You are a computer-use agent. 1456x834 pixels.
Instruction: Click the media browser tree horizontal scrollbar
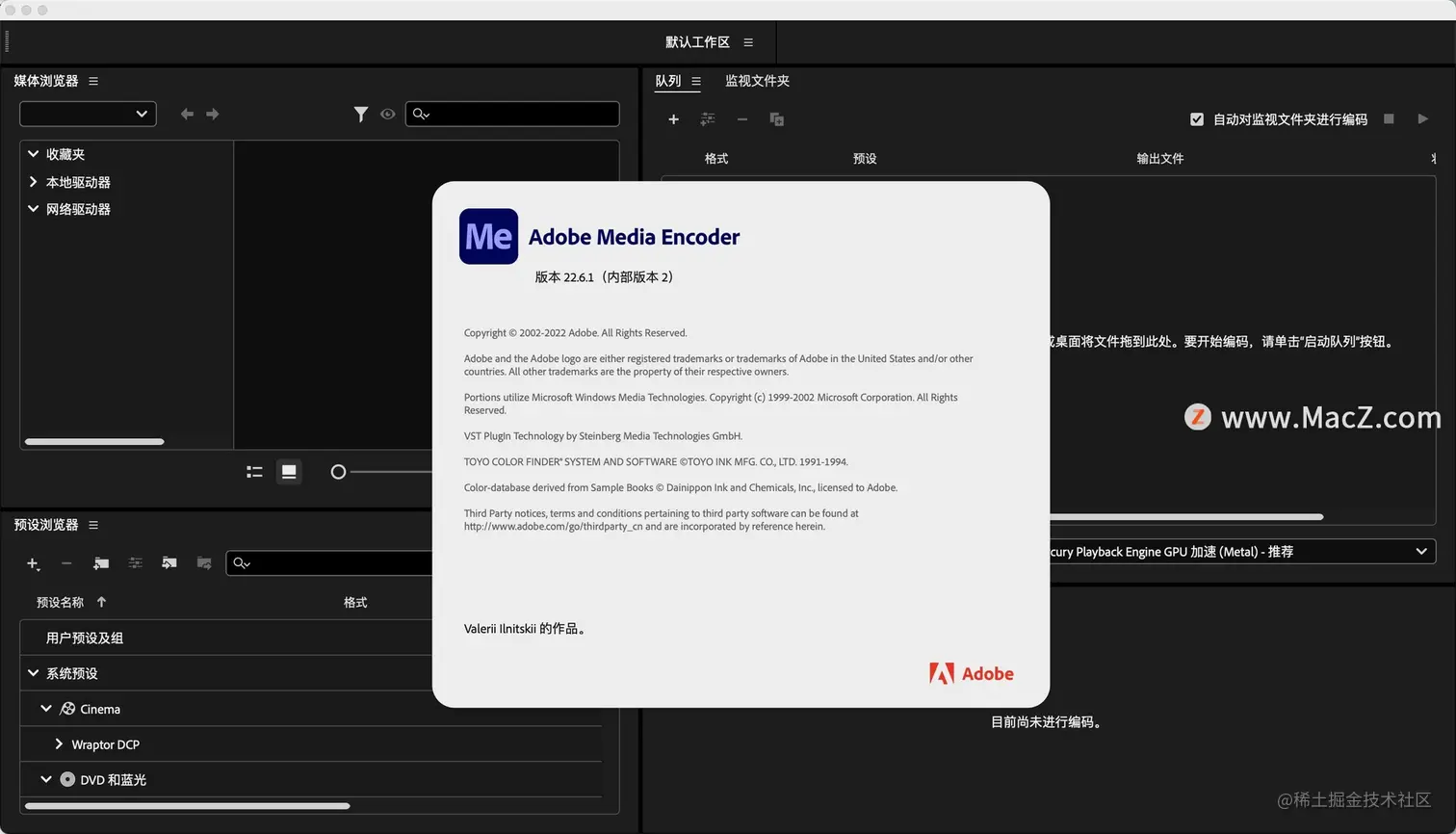tap(94, 442)
